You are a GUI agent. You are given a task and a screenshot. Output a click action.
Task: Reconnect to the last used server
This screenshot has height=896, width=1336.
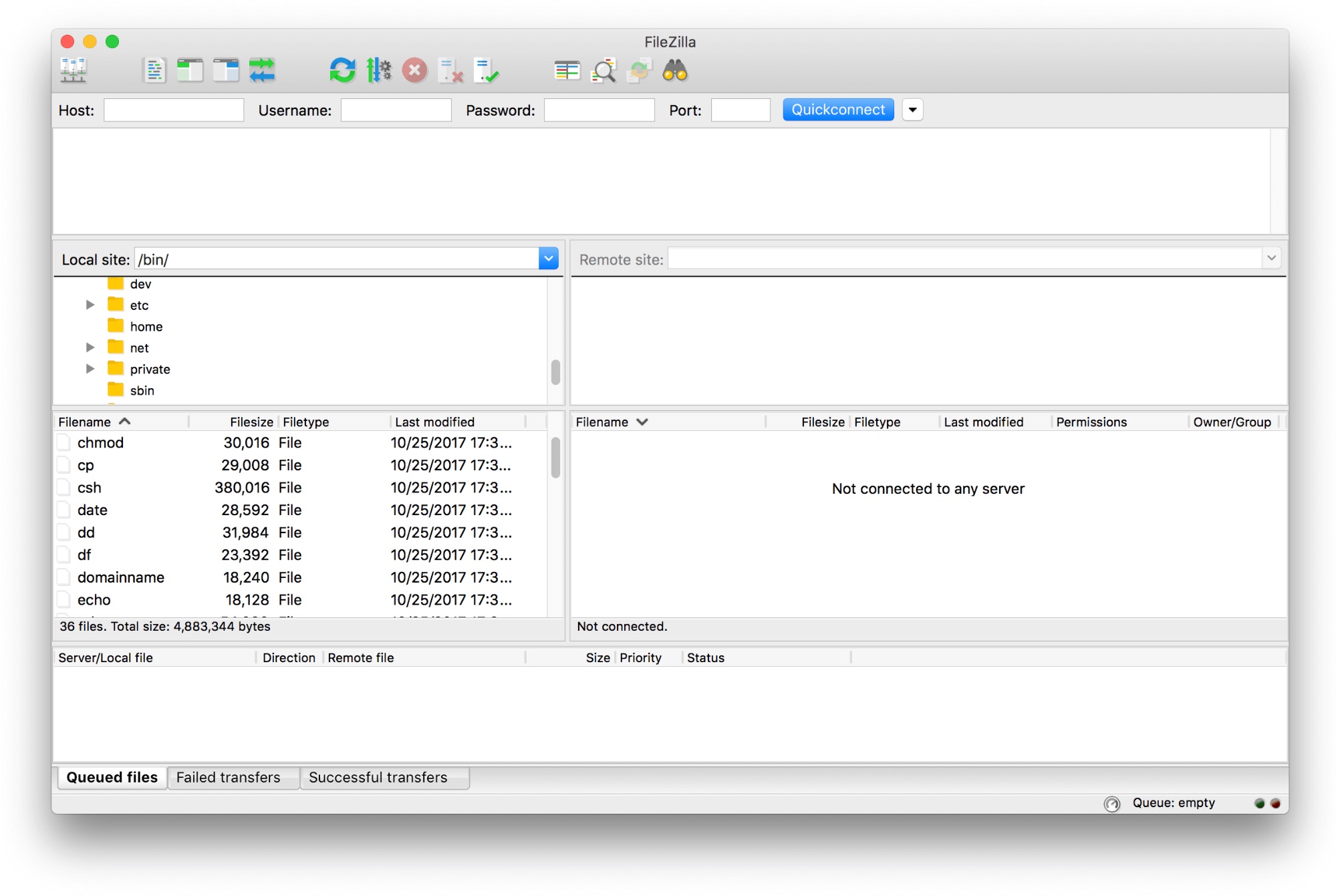[x=487, y=70]
